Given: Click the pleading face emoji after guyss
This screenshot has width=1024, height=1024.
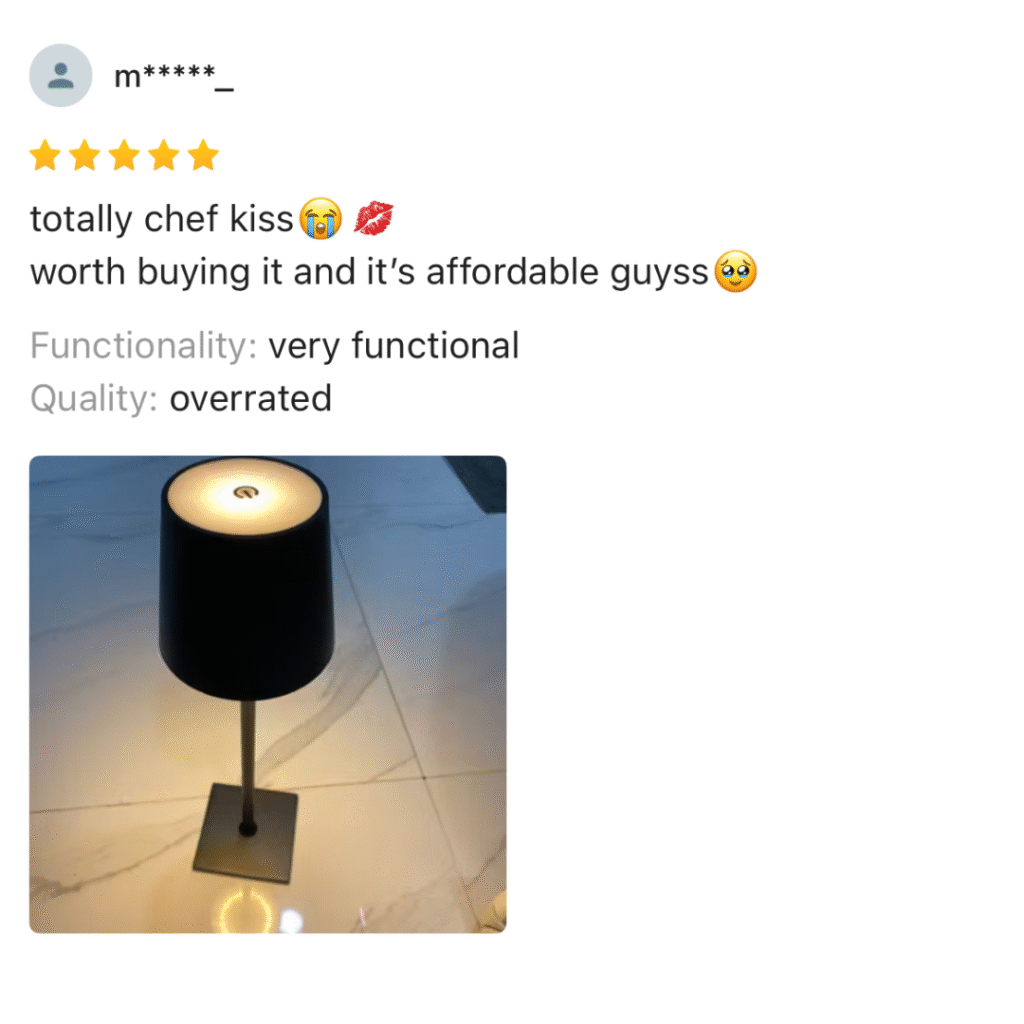Looking at the screenshot, I should pyautogui.click(x=736, y=271).
